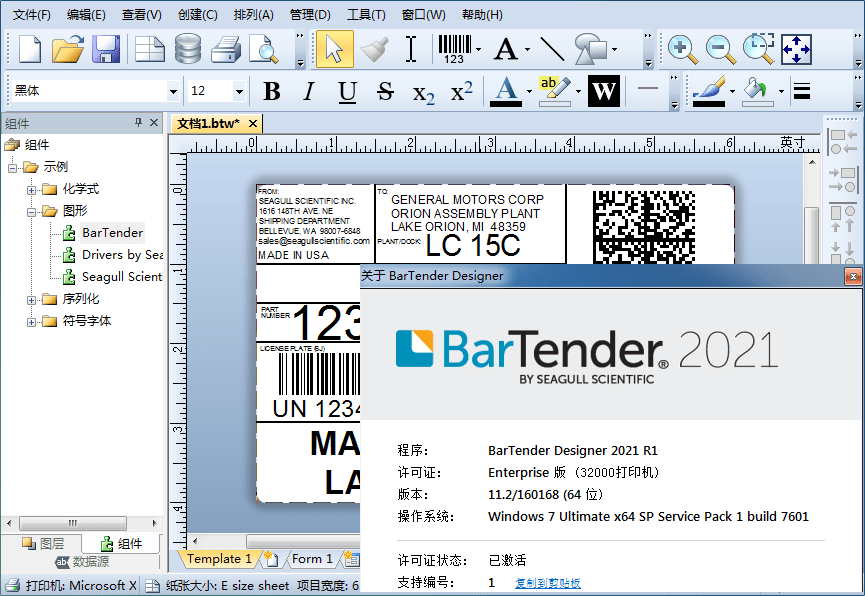The image size is (865, 596).
Task: Pick line color with the brush swatch
Action: tap(709, 91)
